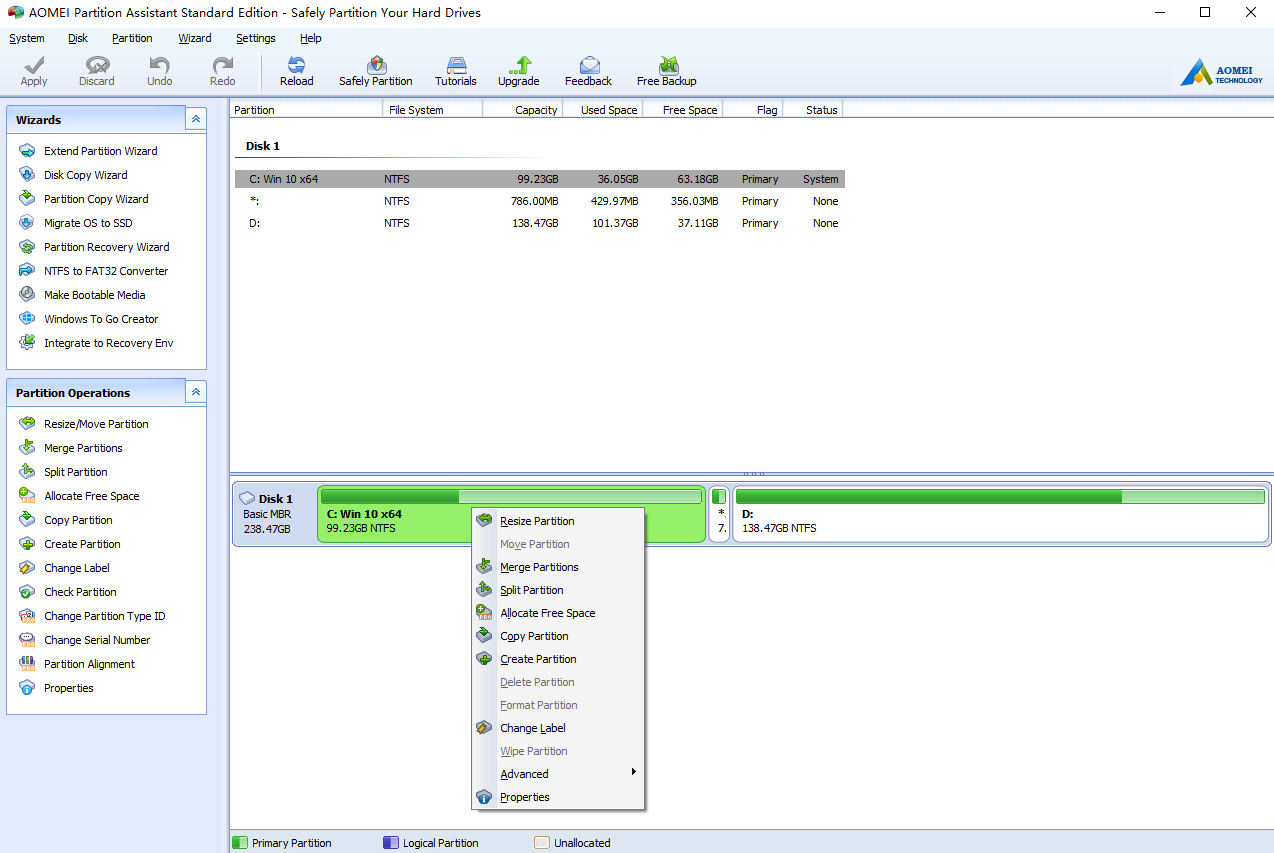Click the Upgrade toolbar icon
Screen dimensions: 1274x853
[x=519, y=65]
